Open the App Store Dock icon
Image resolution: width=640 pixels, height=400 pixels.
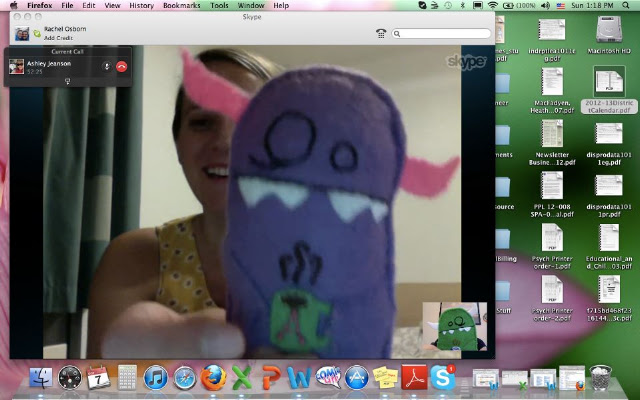(x=357, y=378)
